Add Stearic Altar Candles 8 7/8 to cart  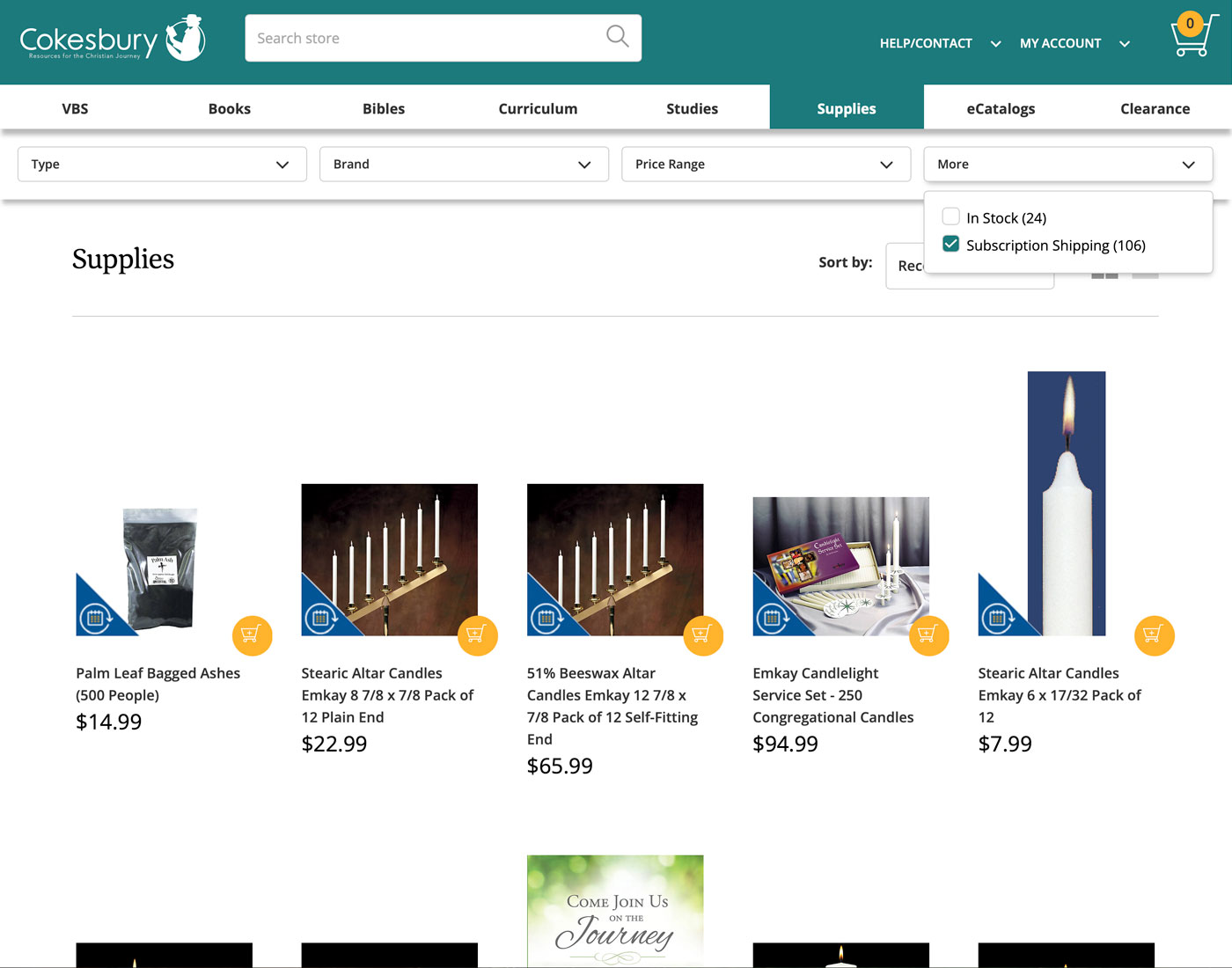[478, 634]
